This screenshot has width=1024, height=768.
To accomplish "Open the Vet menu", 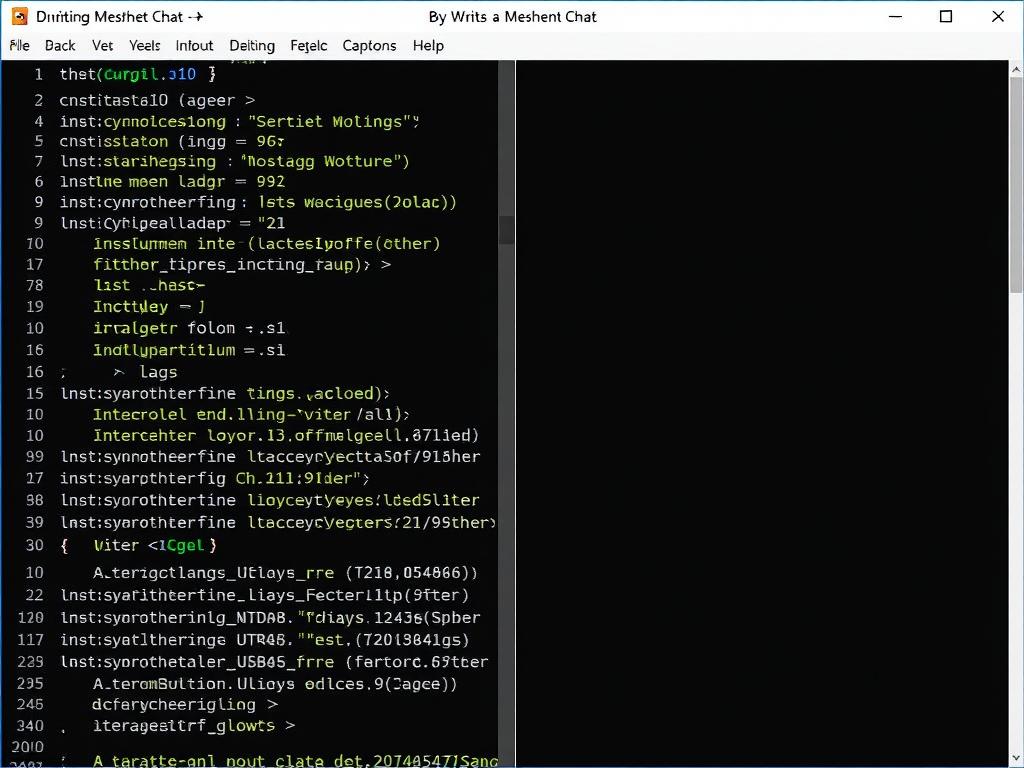I will [103, 46].
